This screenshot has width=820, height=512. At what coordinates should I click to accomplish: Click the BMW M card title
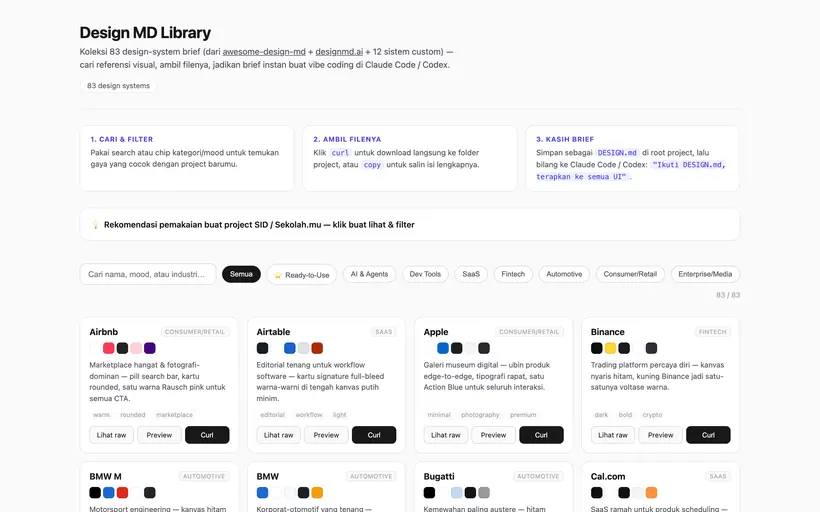pyautogui.click(x=105, y=476)
